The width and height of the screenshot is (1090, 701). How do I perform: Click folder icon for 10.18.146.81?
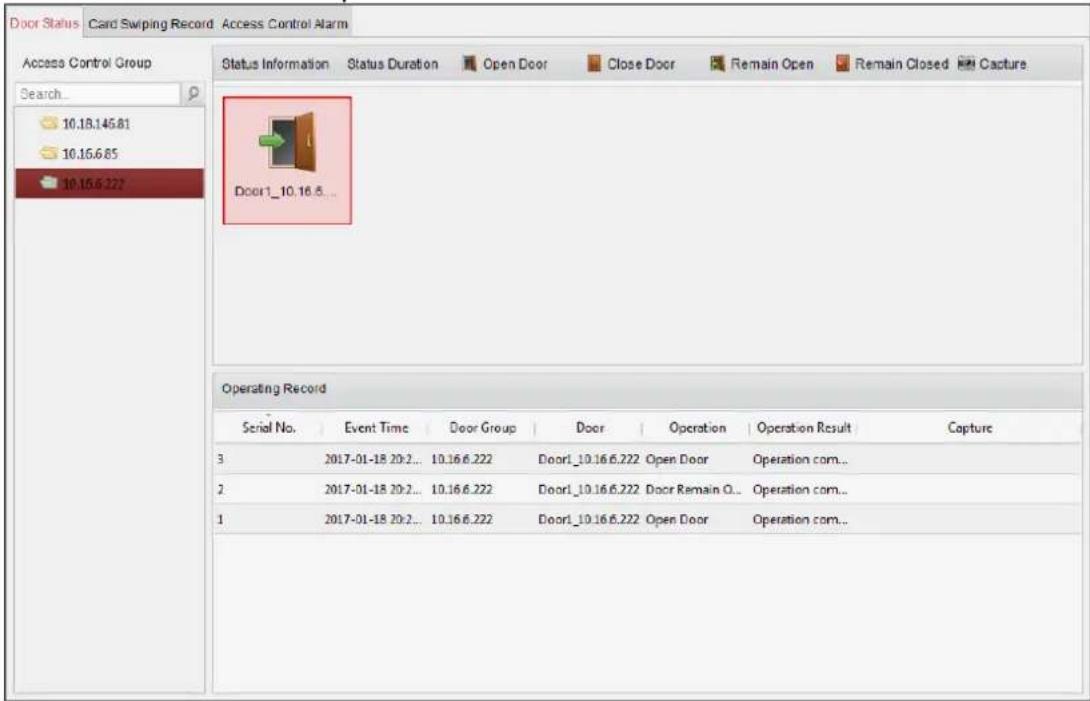48,124
